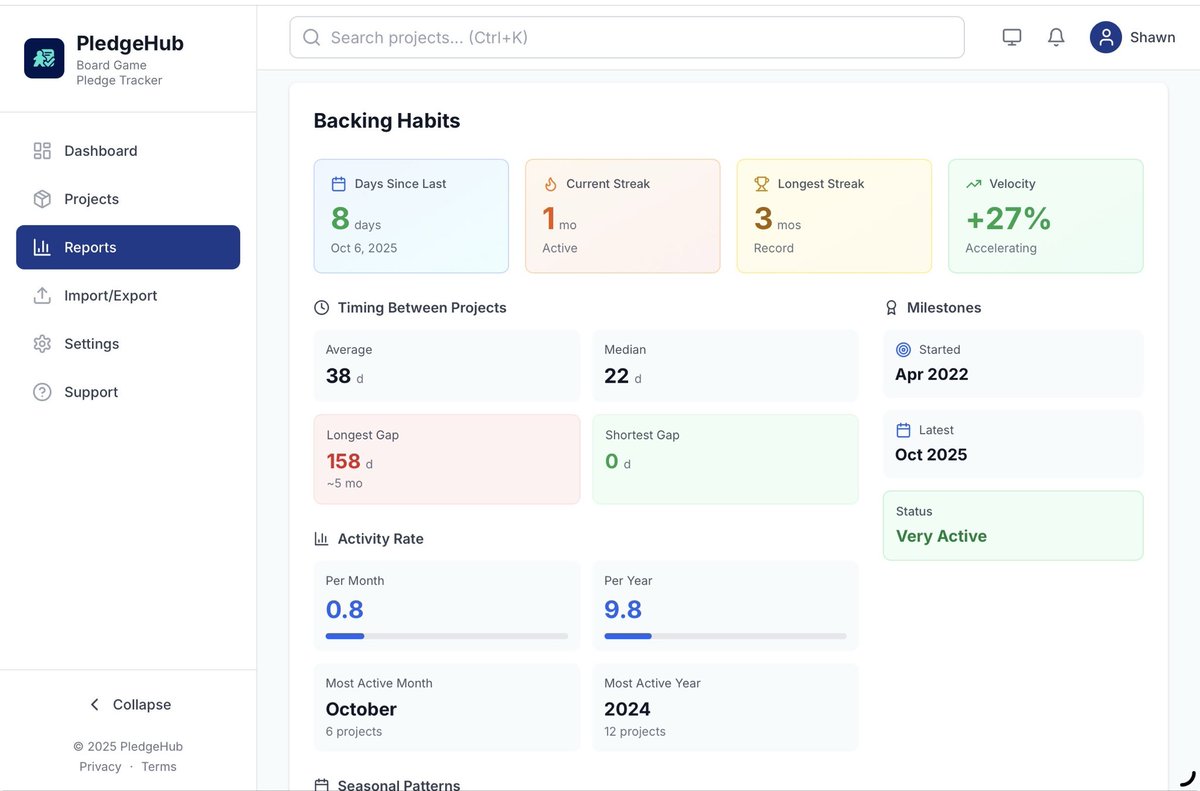Click the Very Active status text
Screen dimensions: 1200x791
pos(941,536)
